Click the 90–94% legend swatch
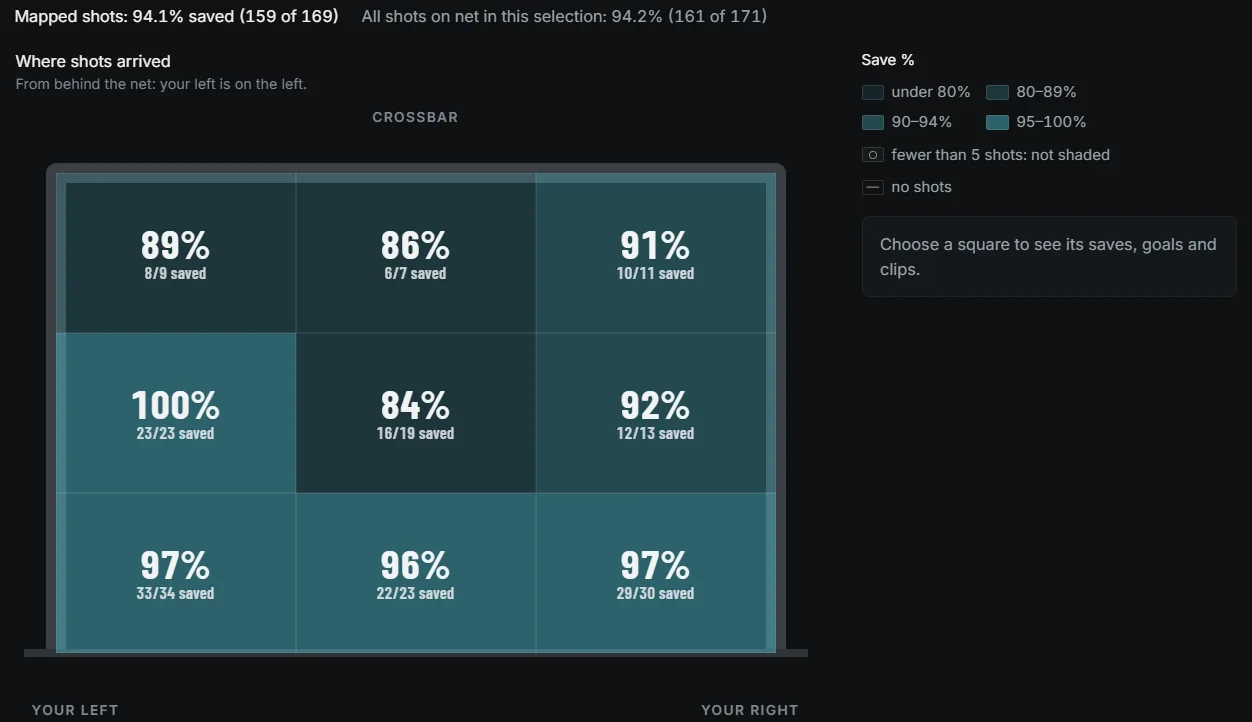Viewport: 1252px width, 722px height. (x=873, y=123)
